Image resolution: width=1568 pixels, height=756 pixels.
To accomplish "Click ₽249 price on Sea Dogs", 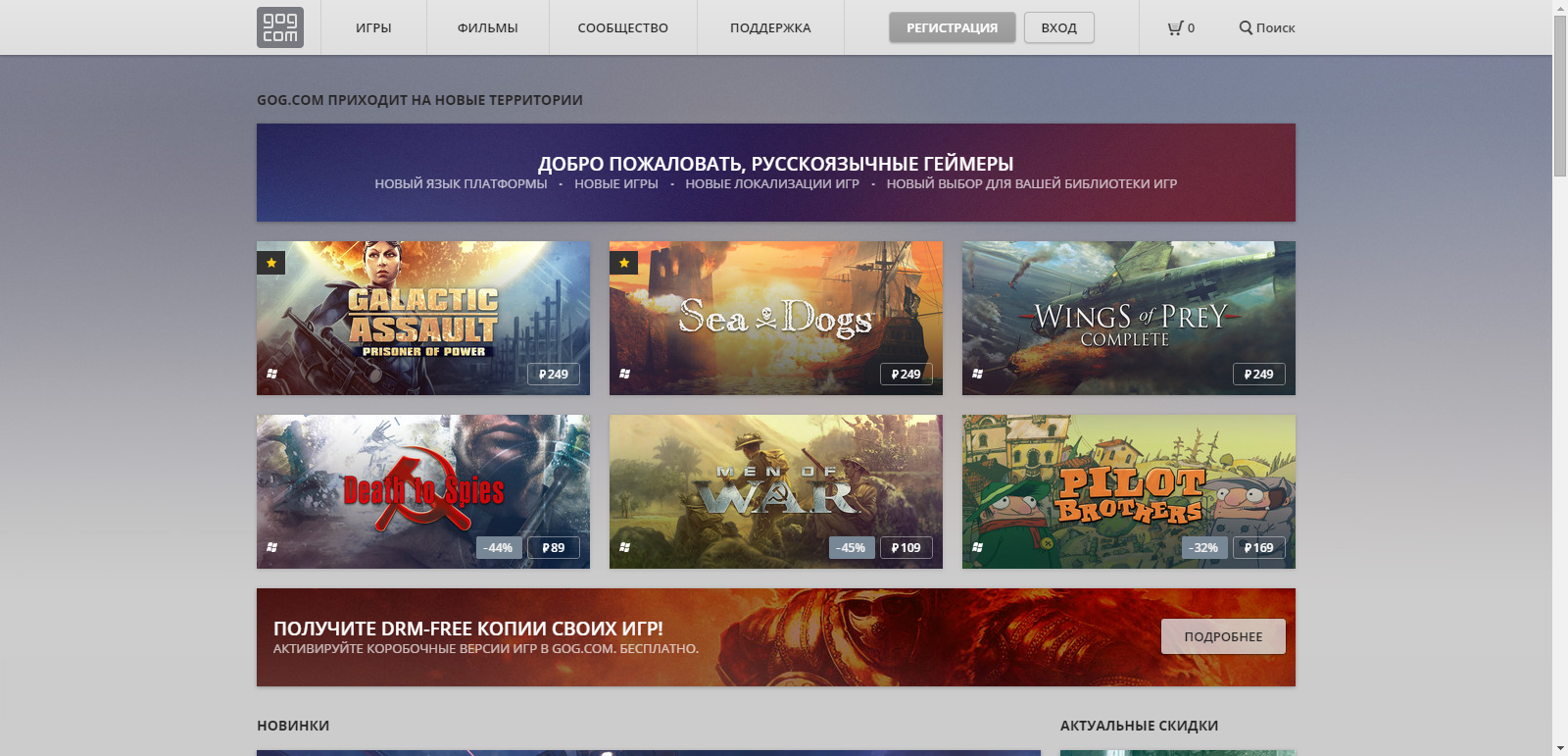I will (906, 374).
